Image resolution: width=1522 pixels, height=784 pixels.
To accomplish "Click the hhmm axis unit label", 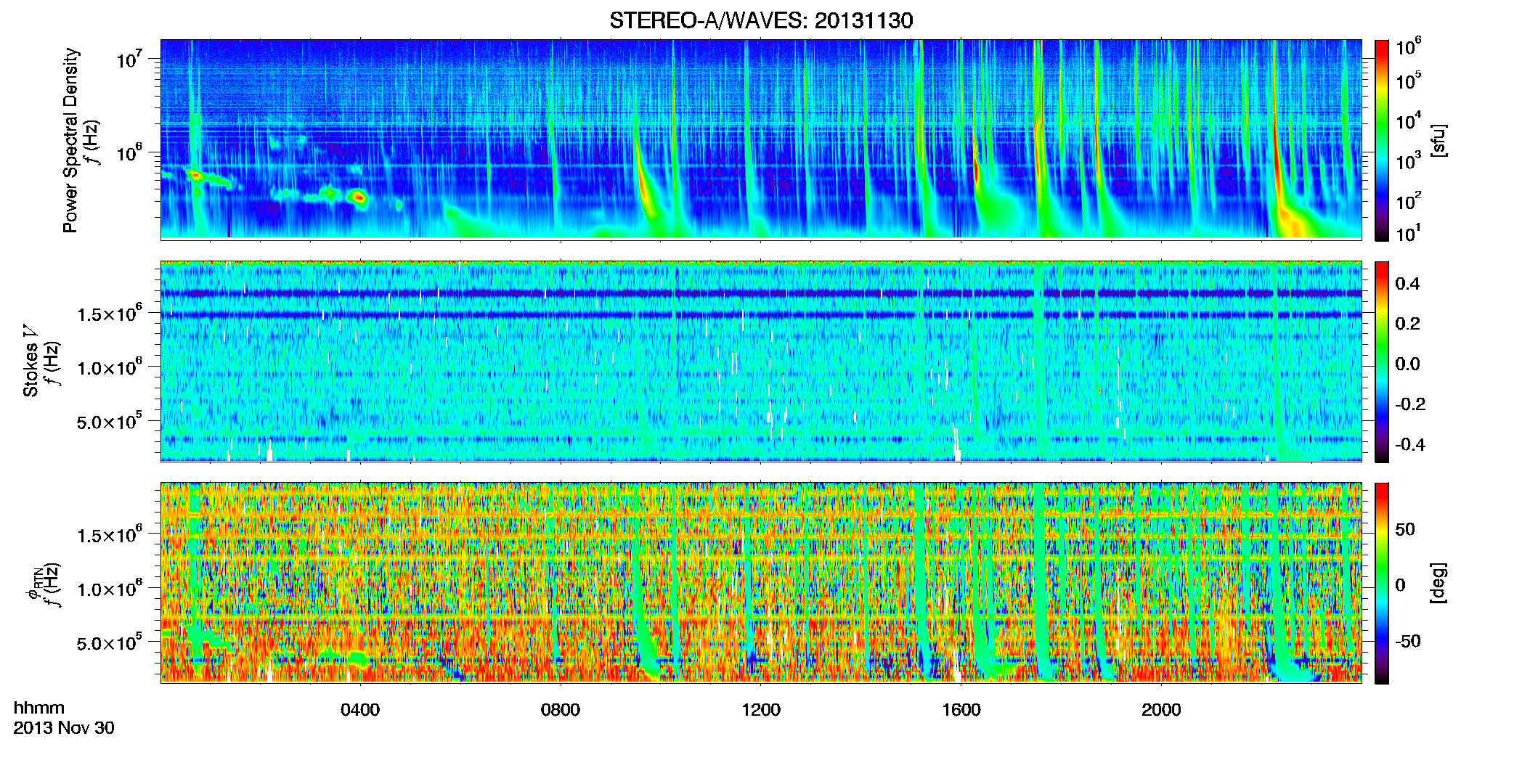I will point(39,709).
